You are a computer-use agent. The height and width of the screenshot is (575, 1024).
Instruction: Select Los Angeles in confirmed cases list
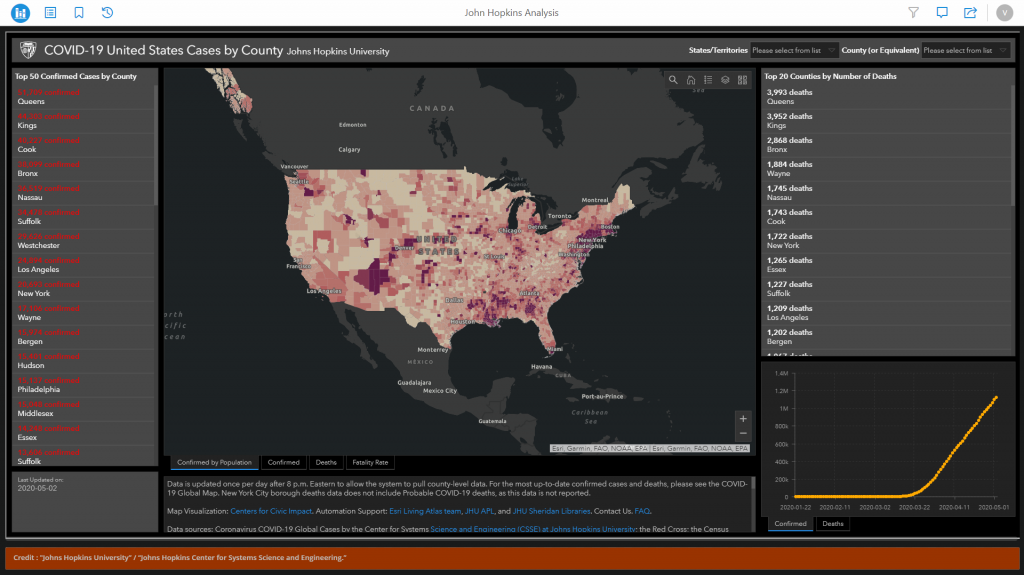(x=84, y=265)
